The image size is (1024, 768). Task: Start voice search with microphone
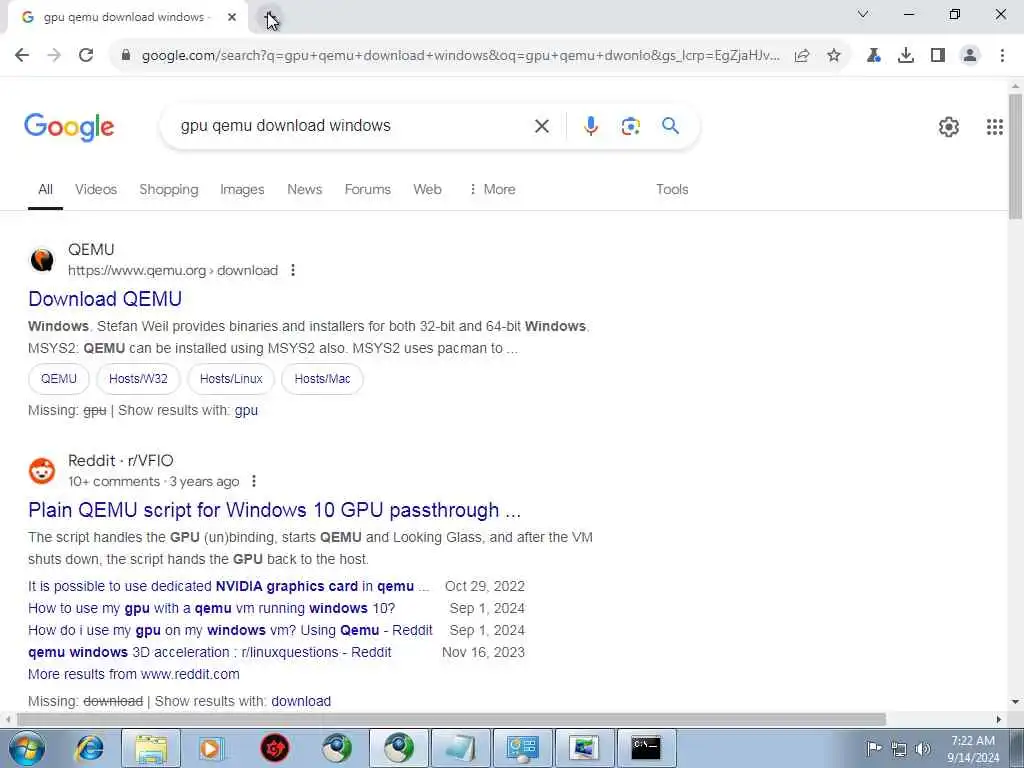click(591, 126)
